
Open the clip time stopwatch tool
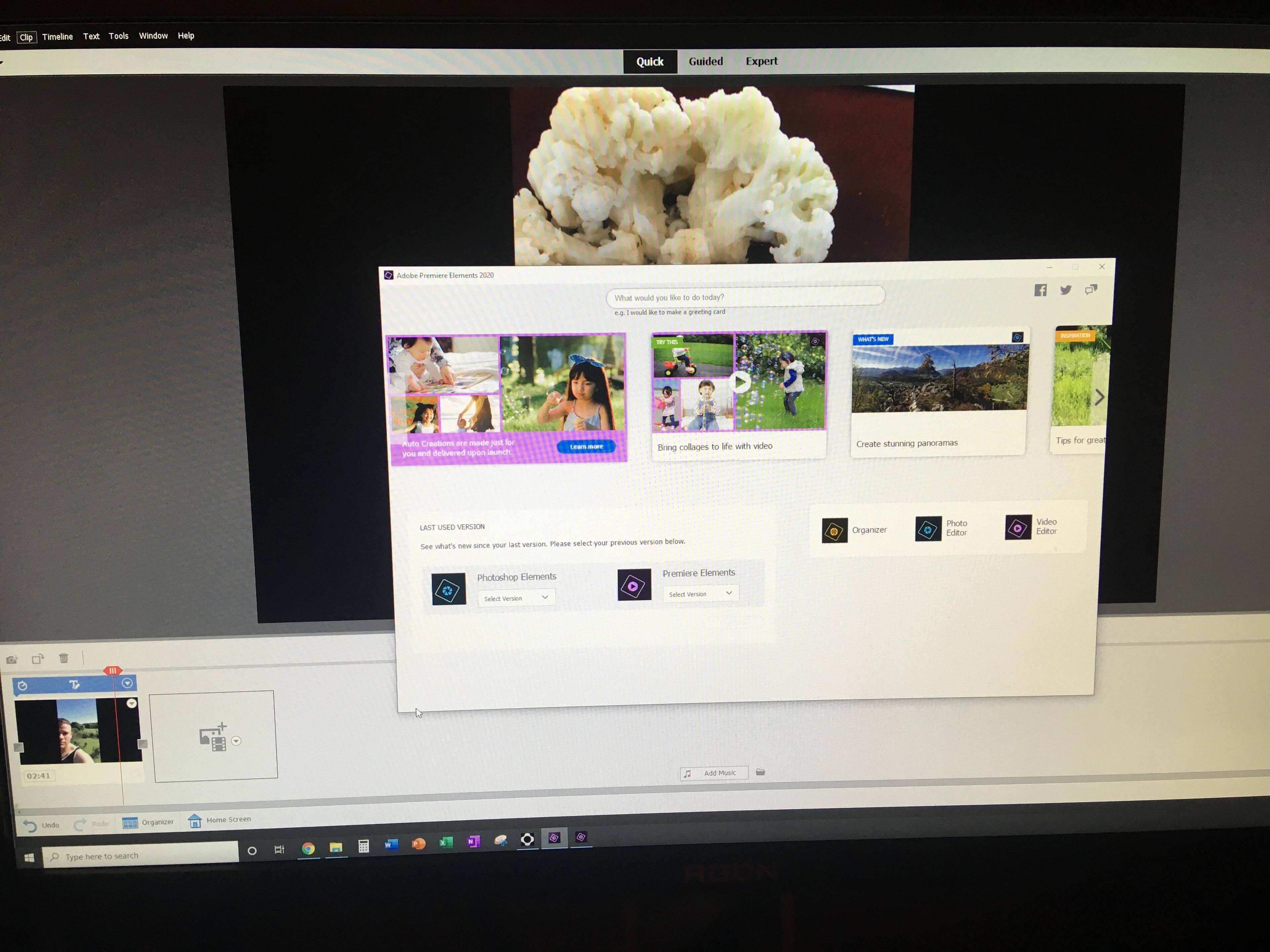coord(22,685)
